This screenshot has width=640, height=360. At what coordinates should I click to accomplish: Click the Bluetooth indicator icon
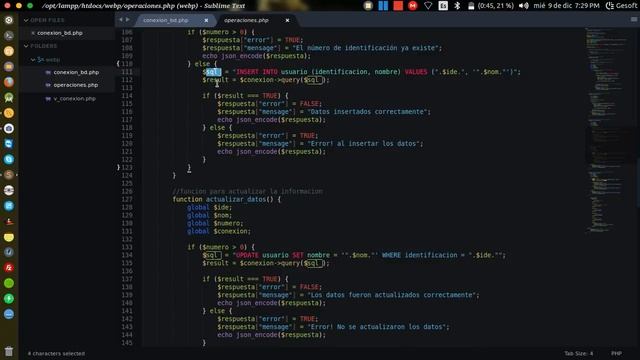[457, 6]
